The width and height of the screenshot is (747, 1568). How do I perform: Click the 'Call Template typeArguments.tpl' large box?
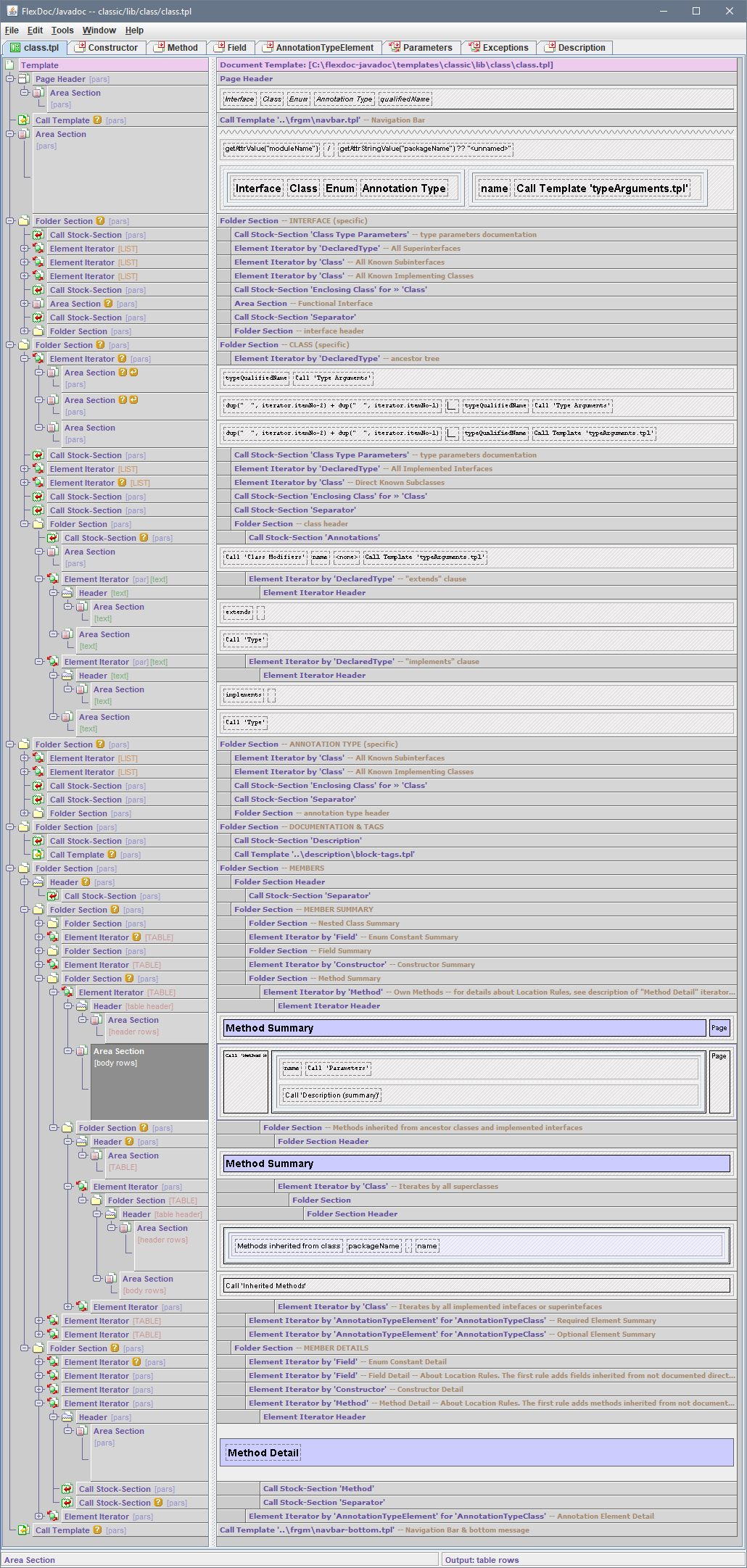pos(601,188)
